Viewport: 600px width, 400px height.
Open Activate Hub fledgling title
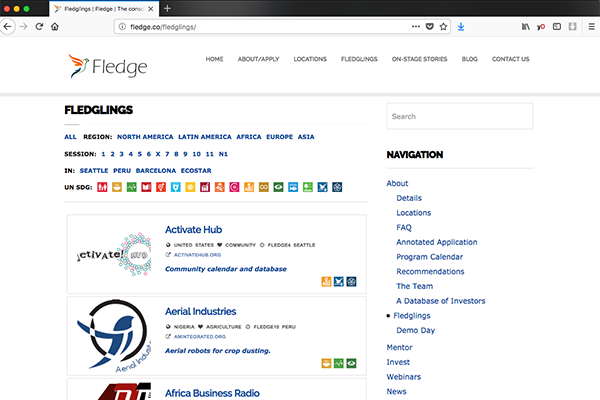click(193, 230)
